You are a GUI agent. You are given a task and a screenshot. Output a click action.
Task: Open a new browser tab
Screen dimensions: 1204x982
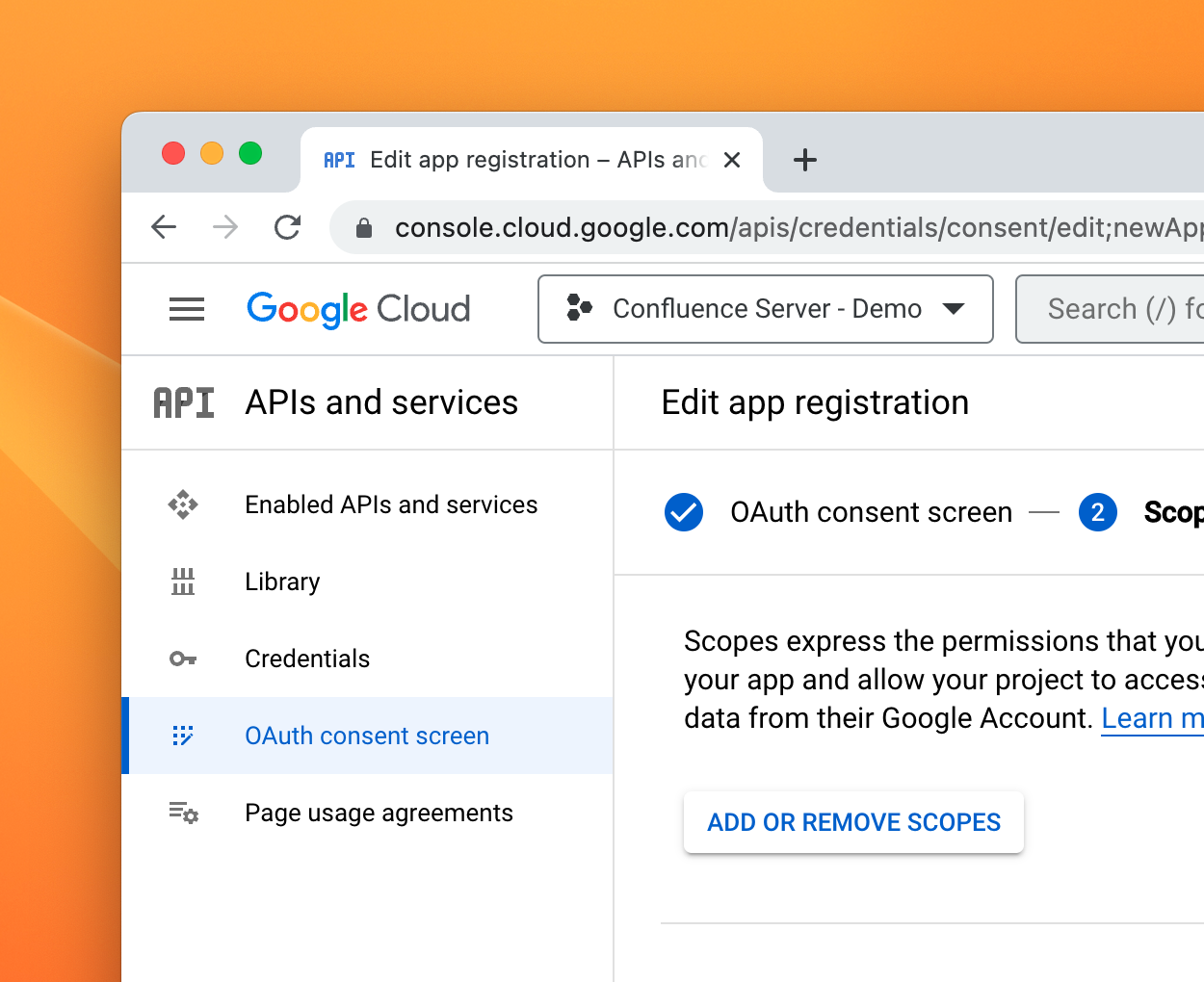(x=805, y=160)
